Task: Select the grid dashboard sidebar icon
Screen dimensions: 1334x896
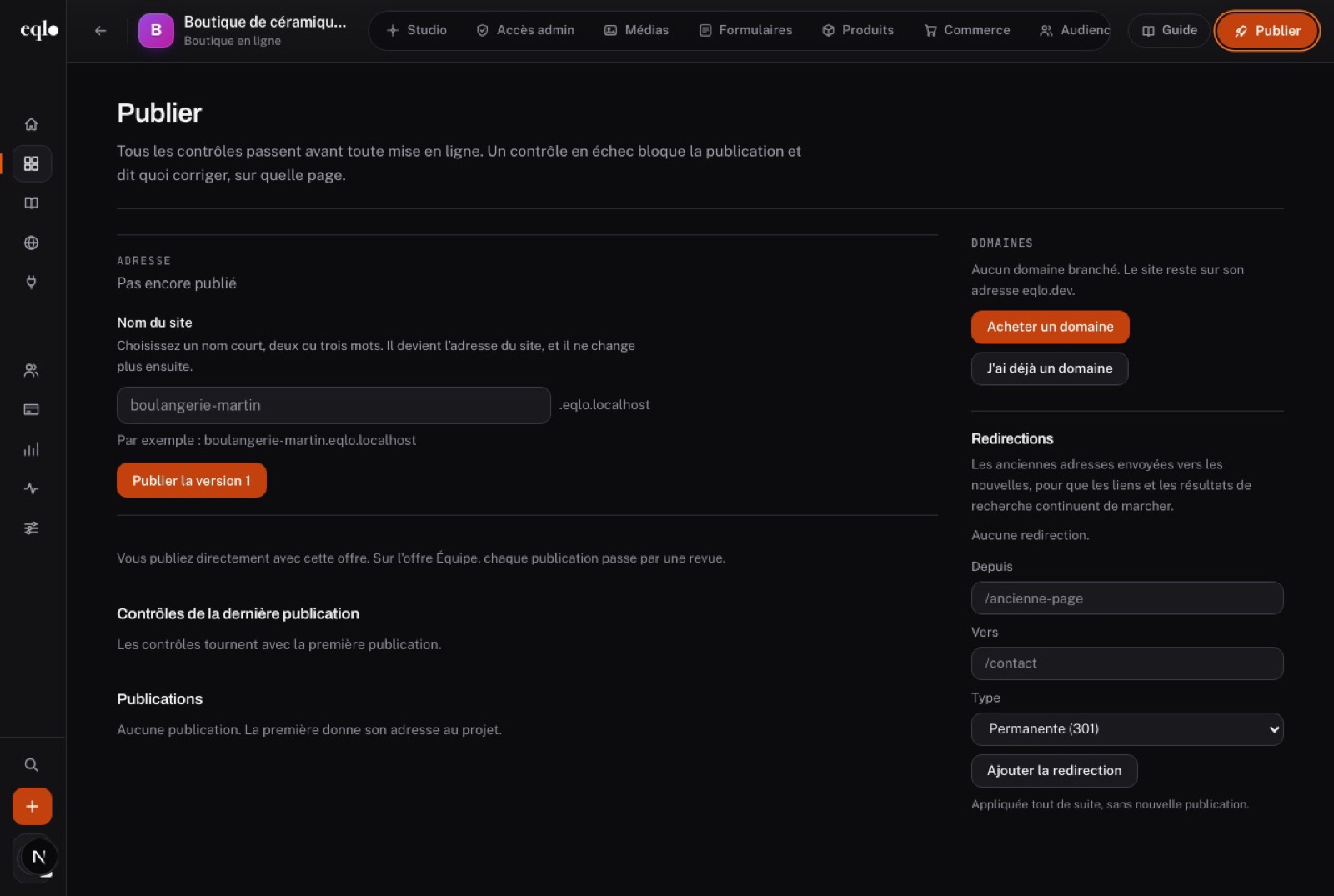Action: (32, 163)
